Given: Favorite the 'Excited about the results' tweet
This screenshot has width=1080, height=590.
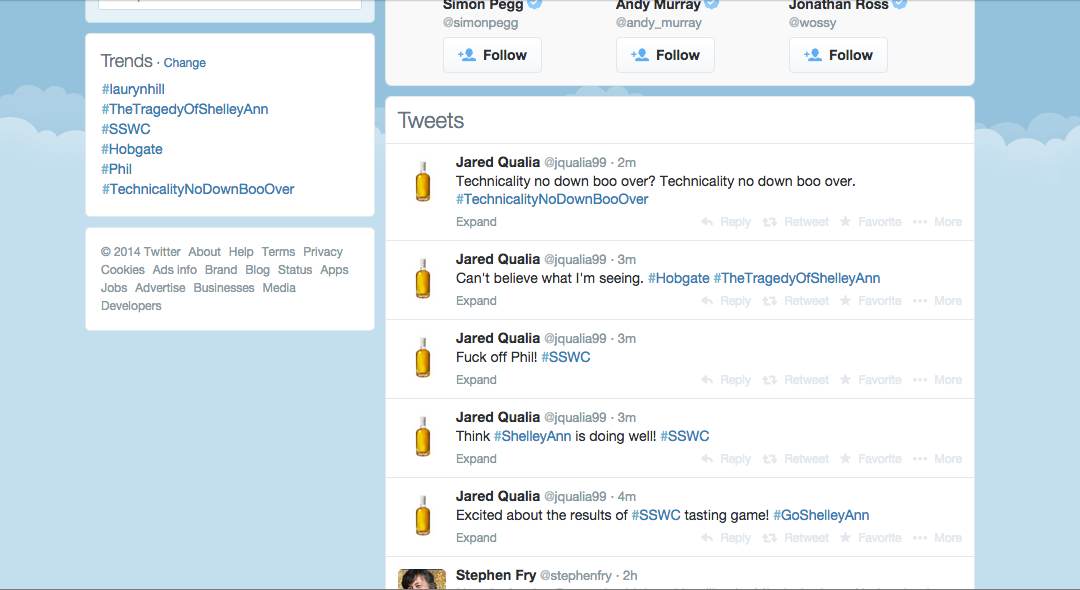Looking at the screenshot, I should point(870,538).
